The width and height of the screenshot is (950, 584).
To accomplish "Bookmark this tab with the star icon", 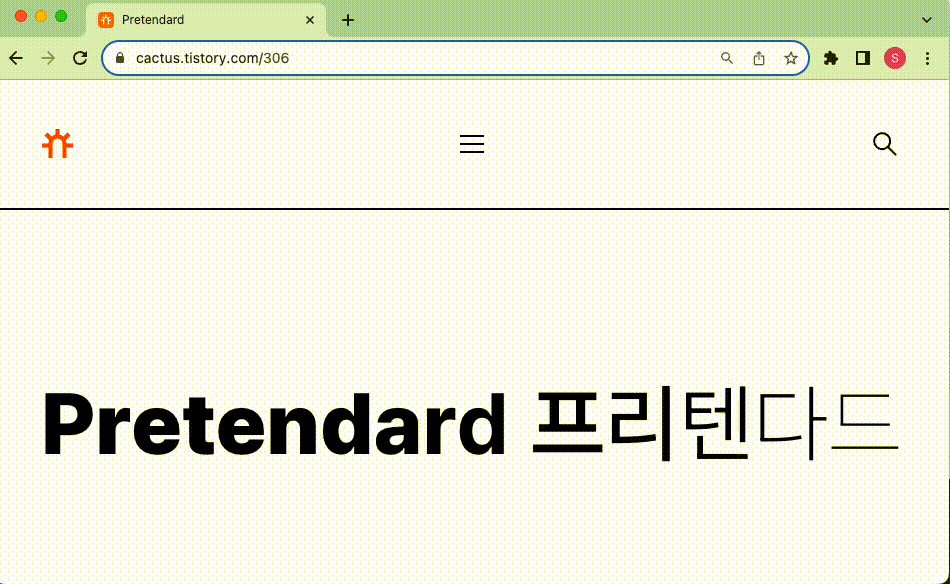I will tap(791, 58).
